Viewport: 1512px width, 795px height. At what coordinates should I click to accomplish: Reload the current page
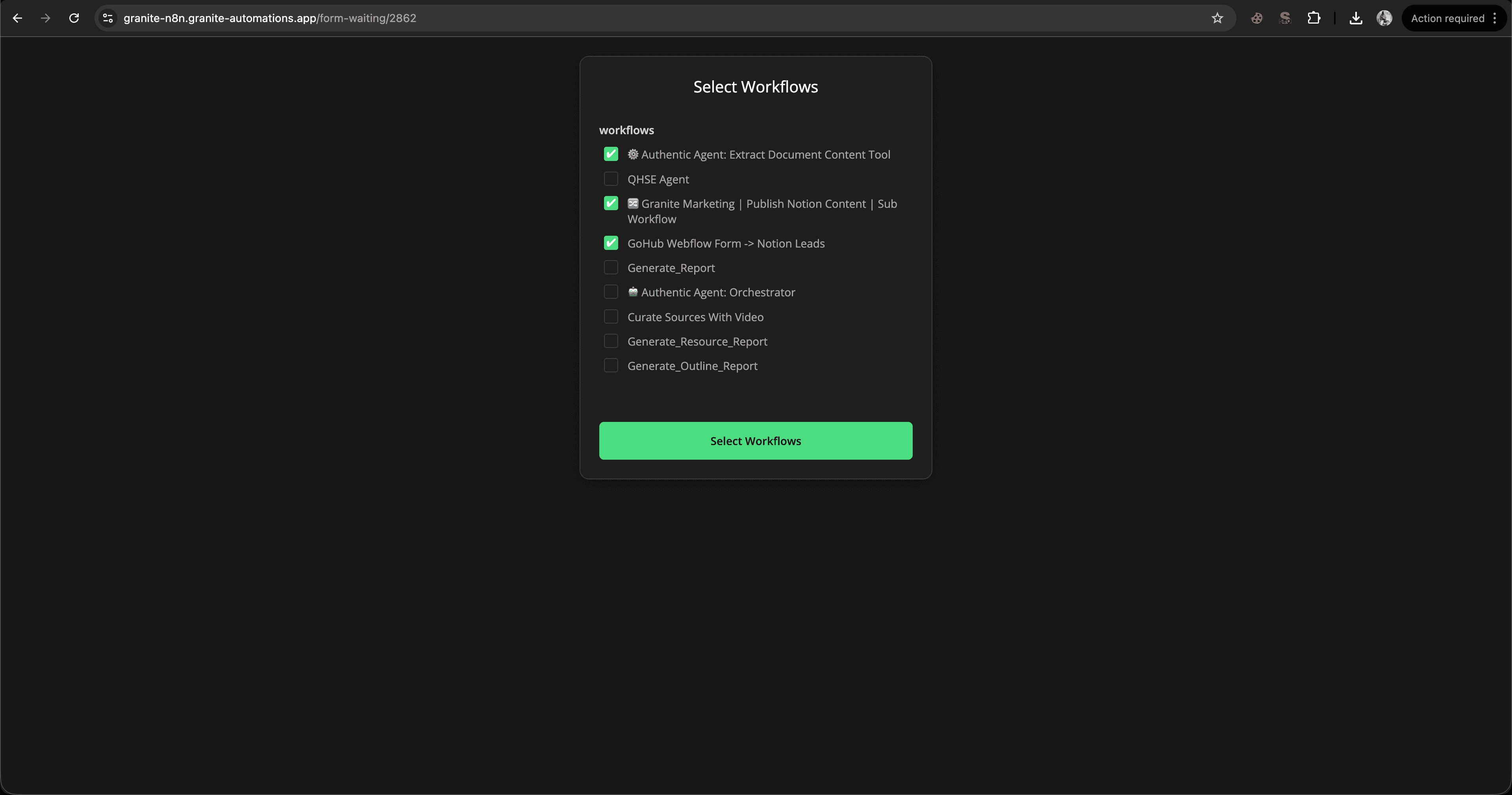click(x=74, y=18)
